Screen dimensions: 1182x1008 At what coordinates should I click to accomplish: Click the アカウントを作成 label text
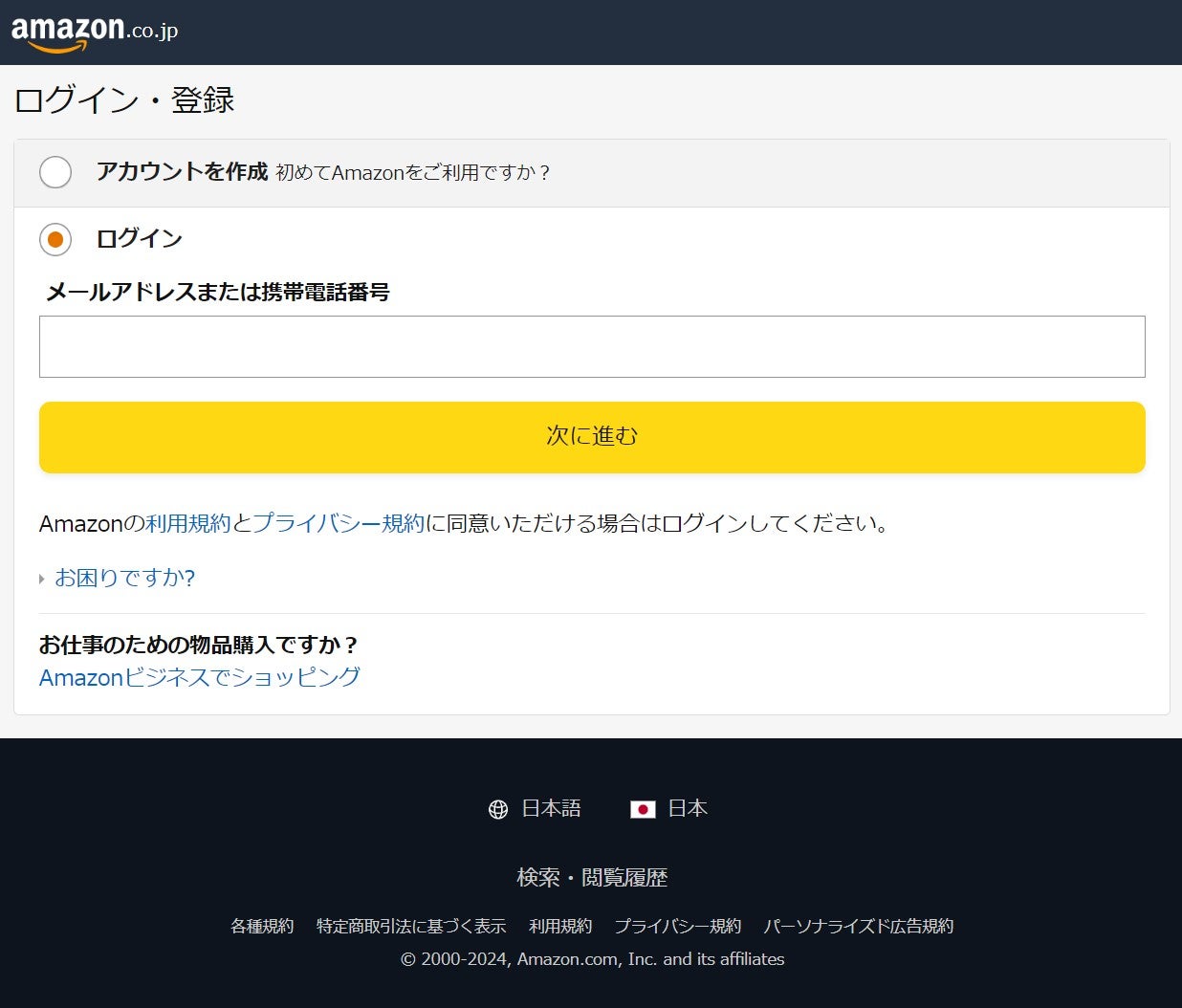[182, 171]
